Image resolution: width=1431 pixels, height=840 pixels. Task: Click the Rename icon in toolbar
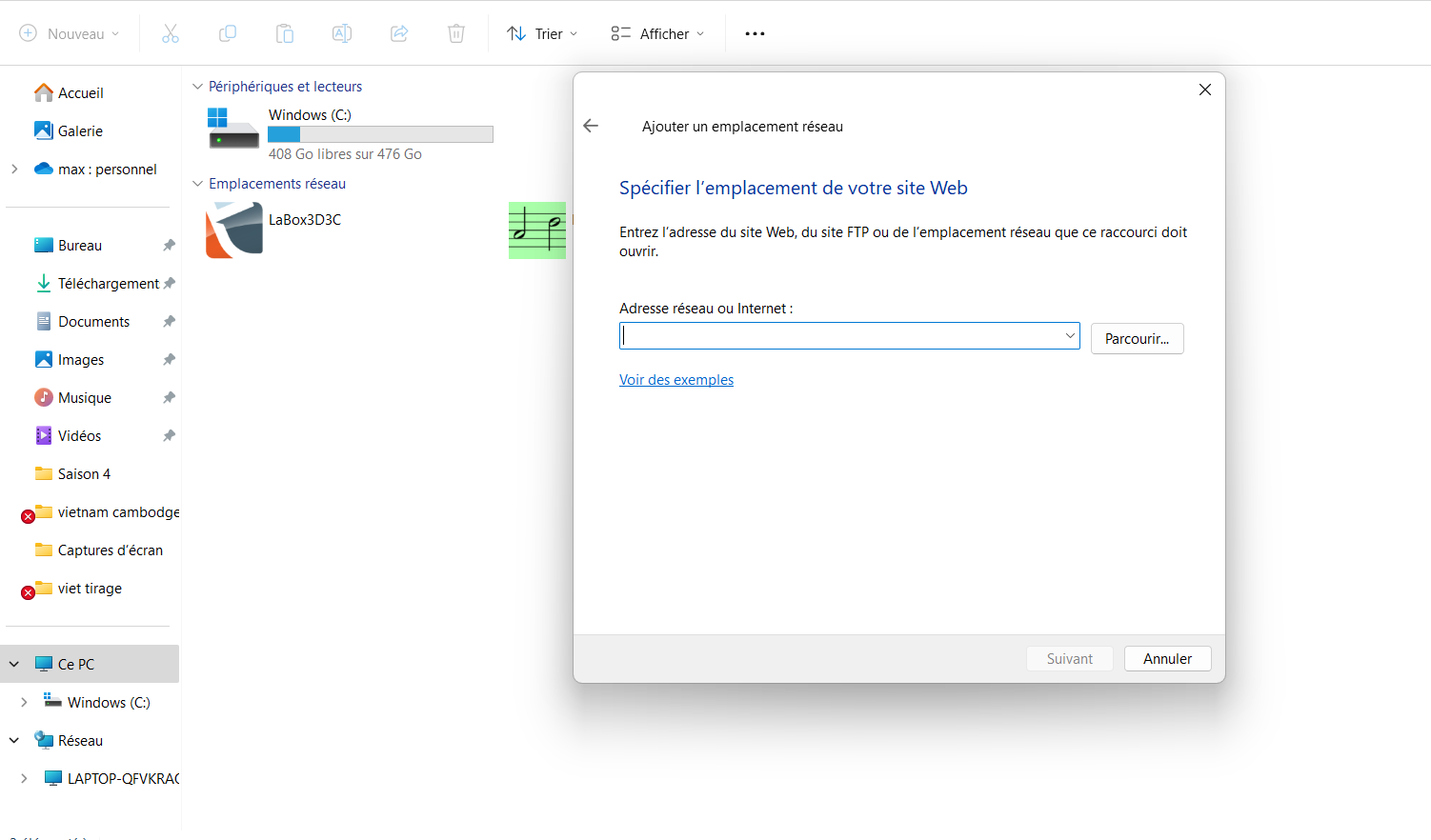coord(342,34)
